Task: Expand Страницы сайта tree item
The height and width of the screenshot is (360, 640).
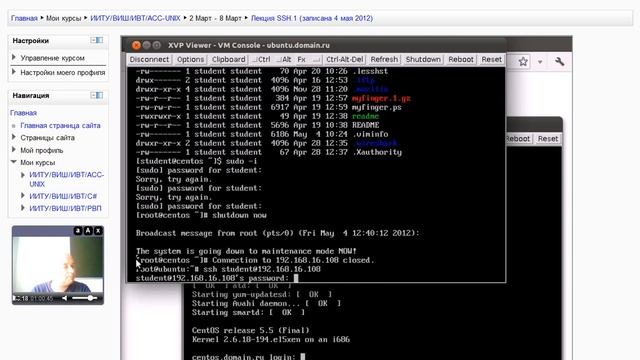Action: (14, 138)
